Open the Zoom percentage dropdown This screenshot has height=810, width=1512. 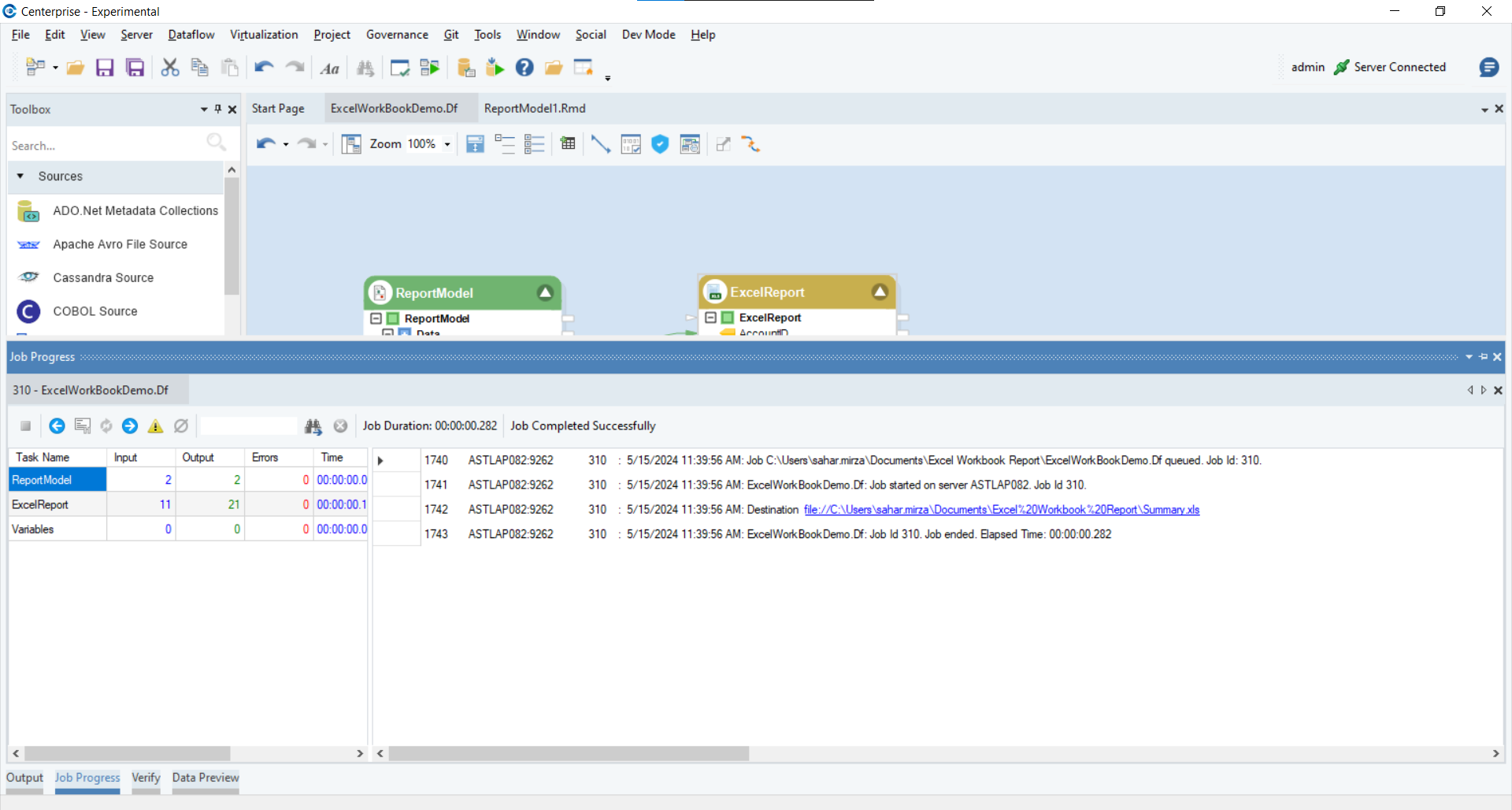pos(447,144)
